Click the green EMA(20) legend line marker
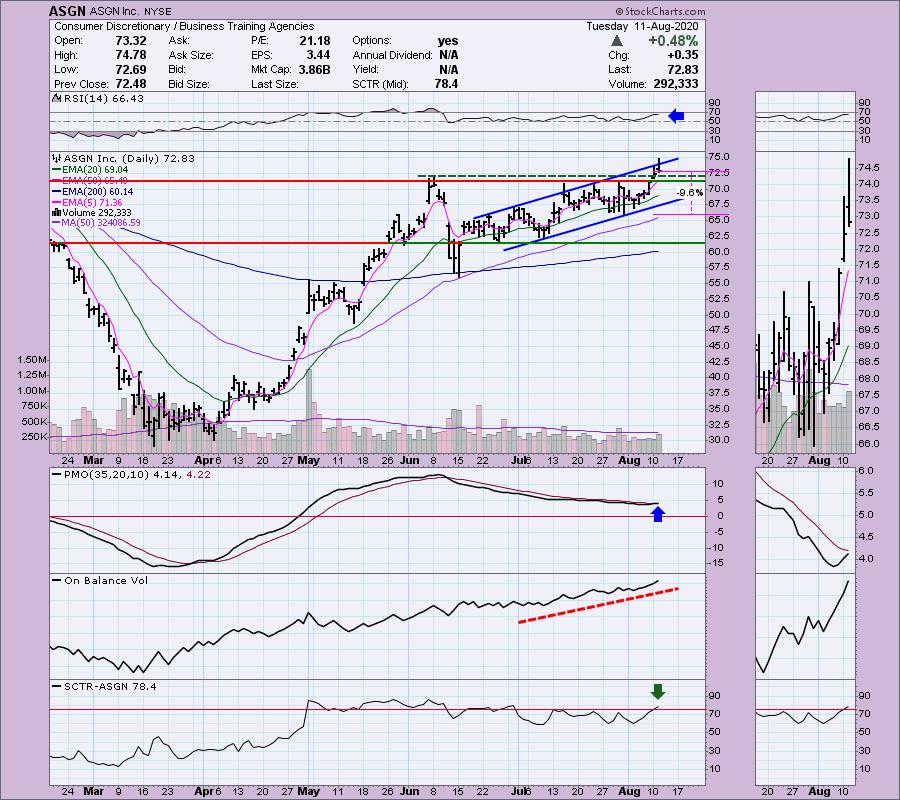 point(57,170)
